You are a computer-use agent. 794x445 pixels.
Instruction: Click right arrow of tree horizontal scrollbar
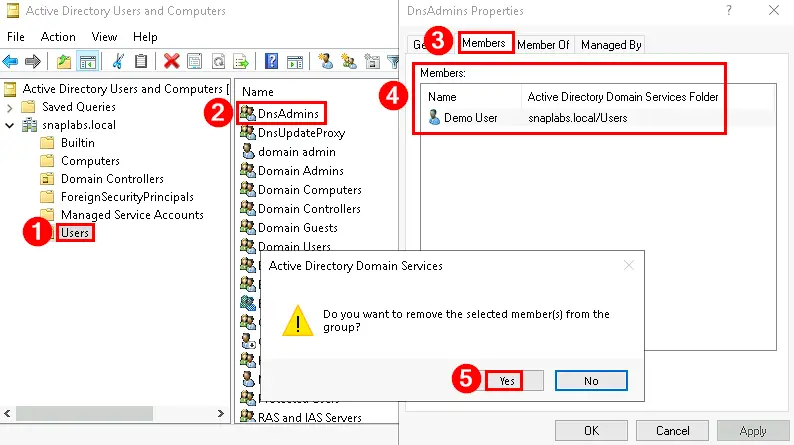tap(221, 413)
